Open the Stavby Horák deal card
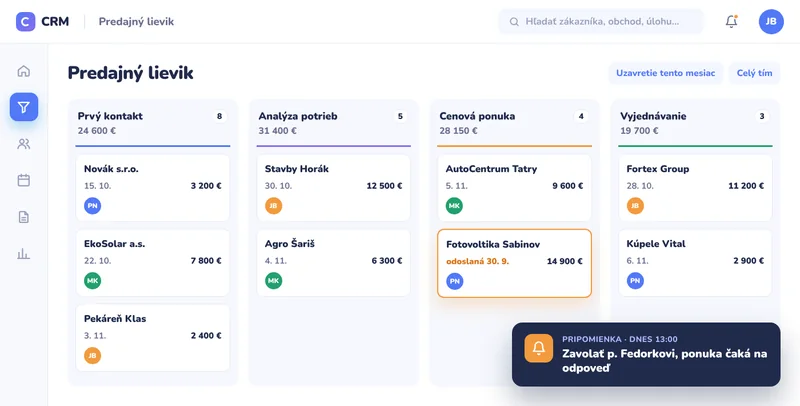 [334, 188]
